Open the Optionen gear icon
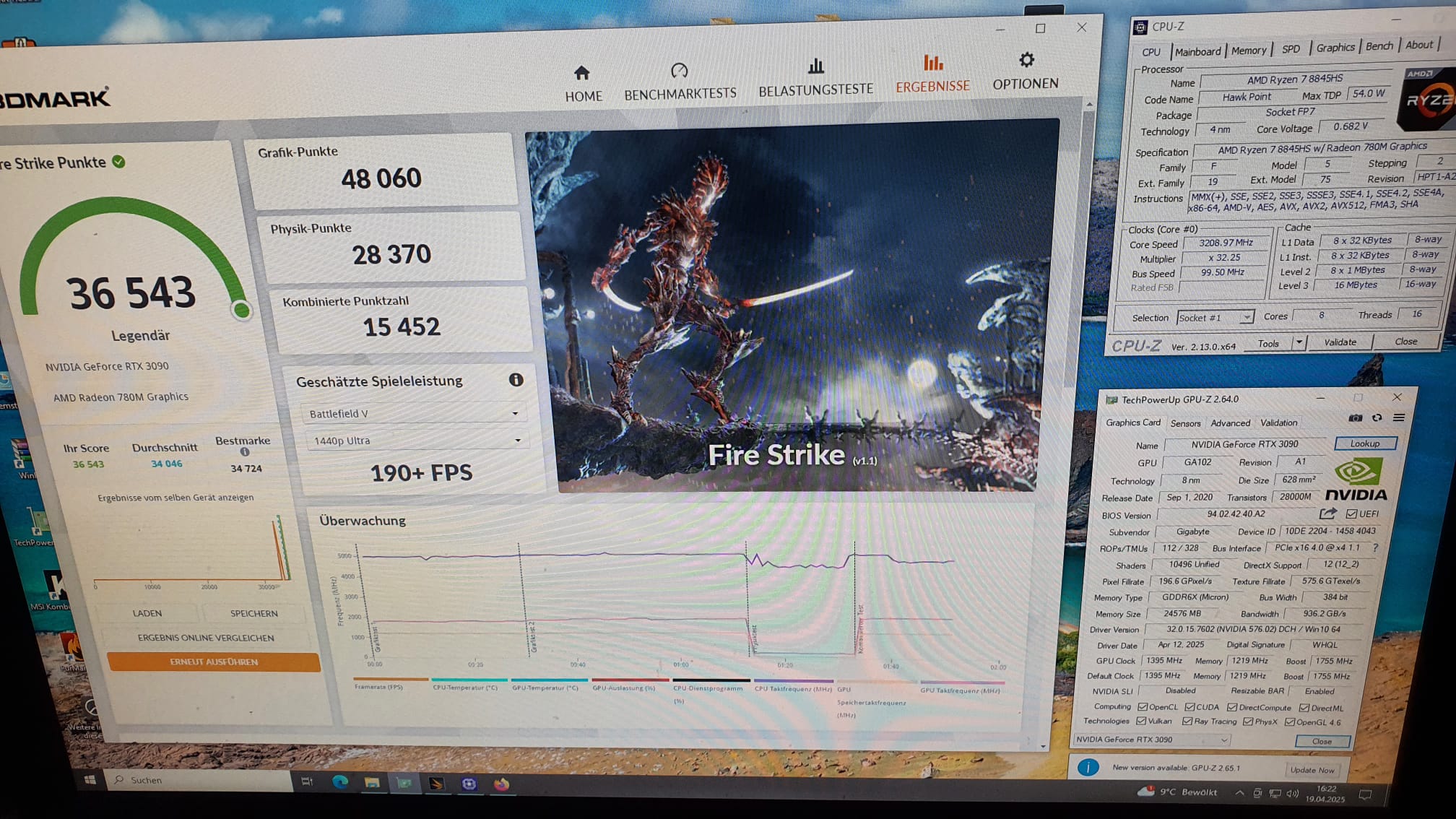The width and height of the screenshot is (1456, 819). pos(1026,61)
